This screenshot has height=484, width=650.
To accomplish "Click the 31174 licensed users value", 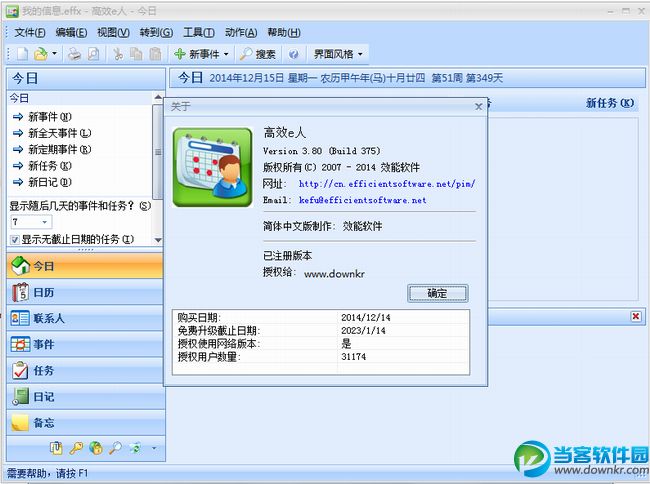I will (x=353, y=356).
